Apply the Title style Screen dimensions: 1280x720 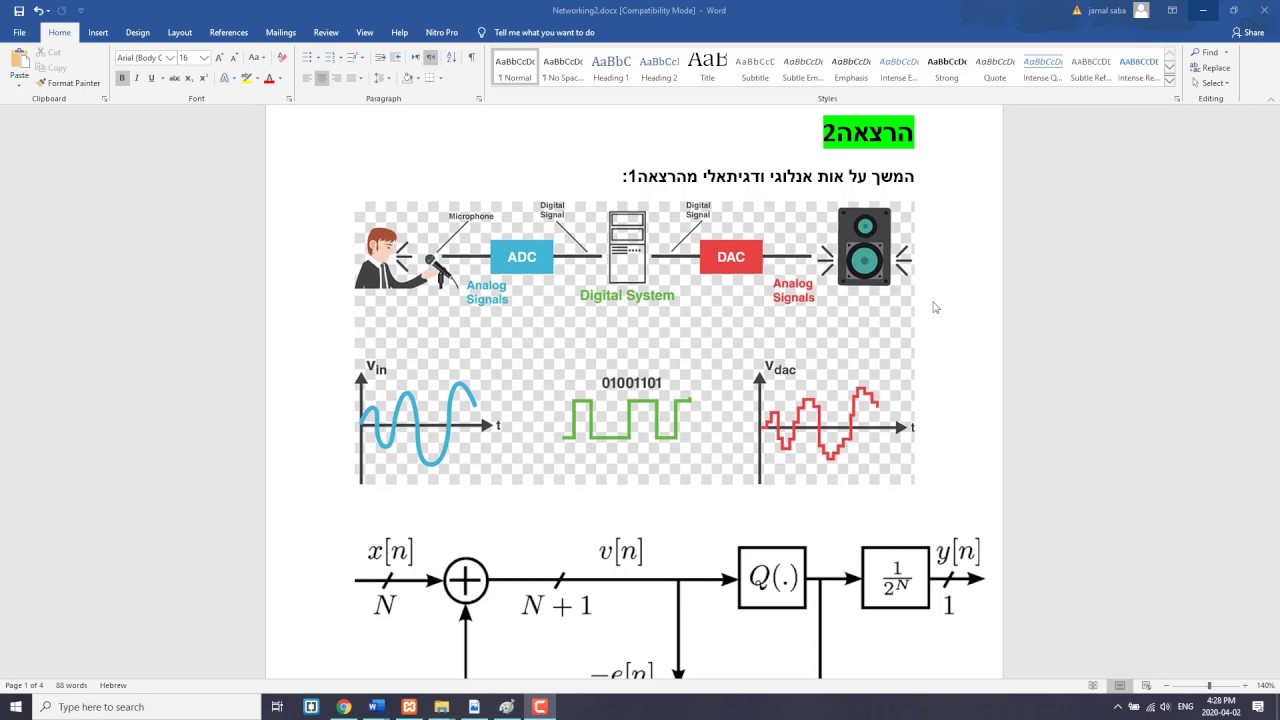click(x=707, y=67)
